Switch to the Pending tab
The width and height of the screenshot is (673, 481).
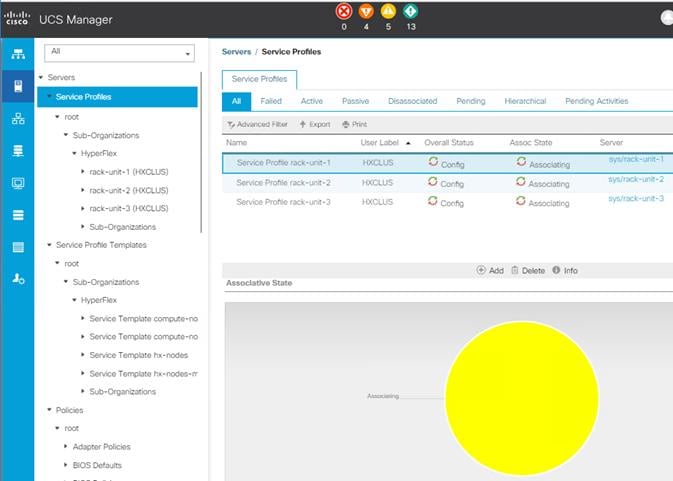tap(470, 101)
